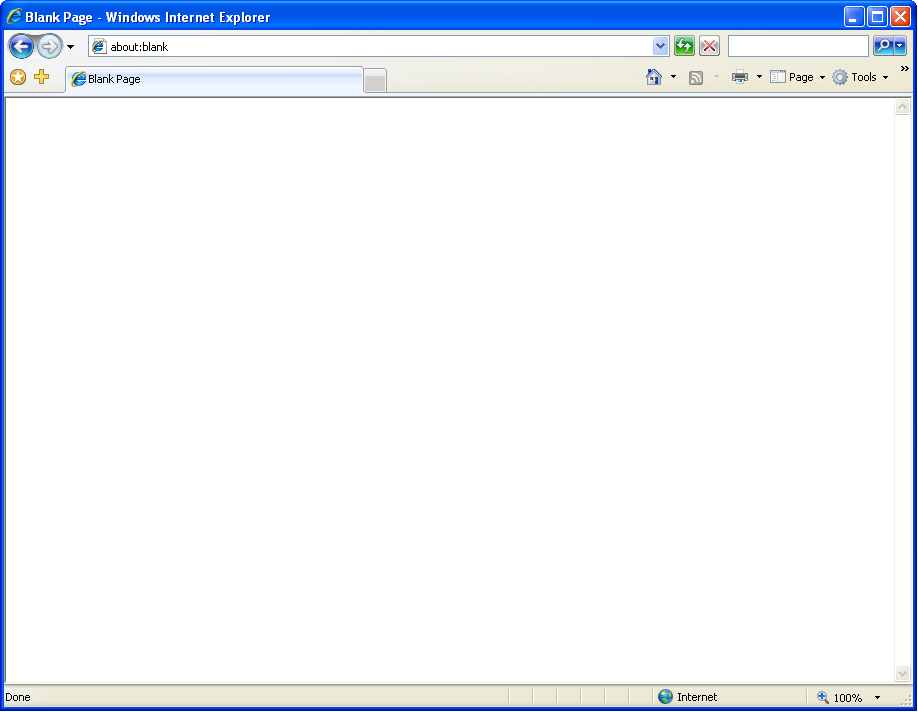This screenshot has width=918, height=712.
Task: Click the Back navigation button
Action: (21, 46)
